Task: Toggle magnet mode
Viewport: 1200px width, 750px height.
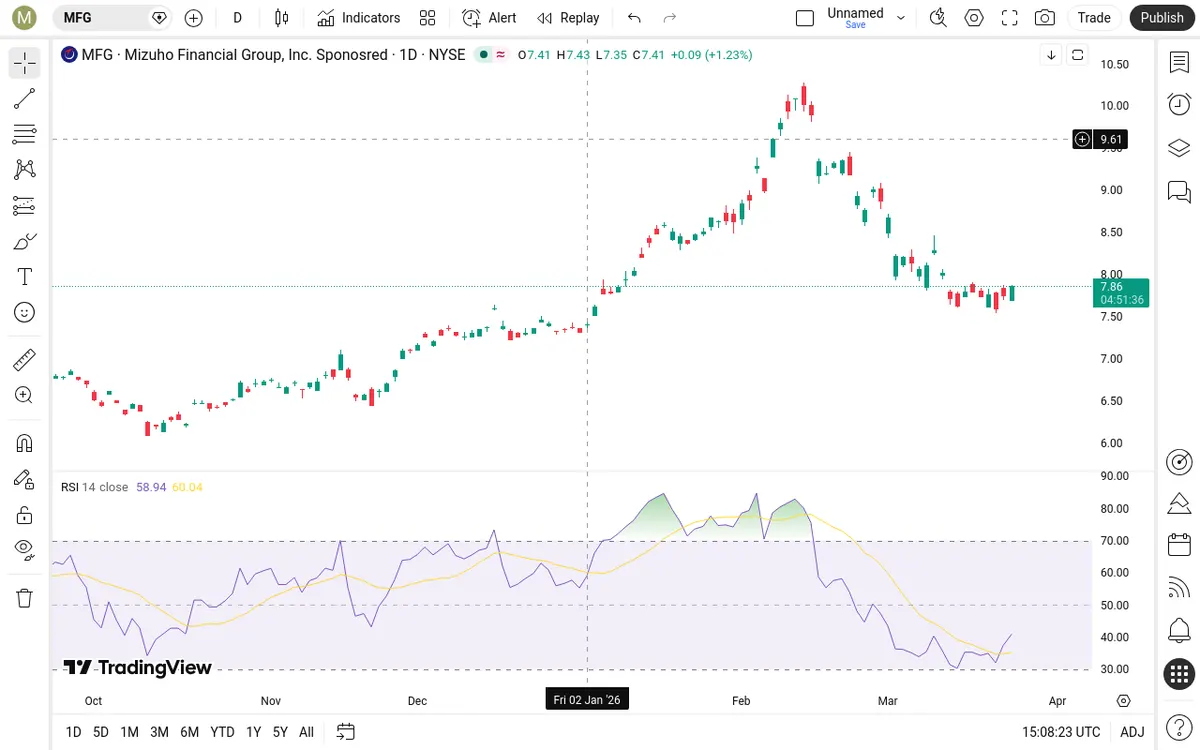Action: 25,443
